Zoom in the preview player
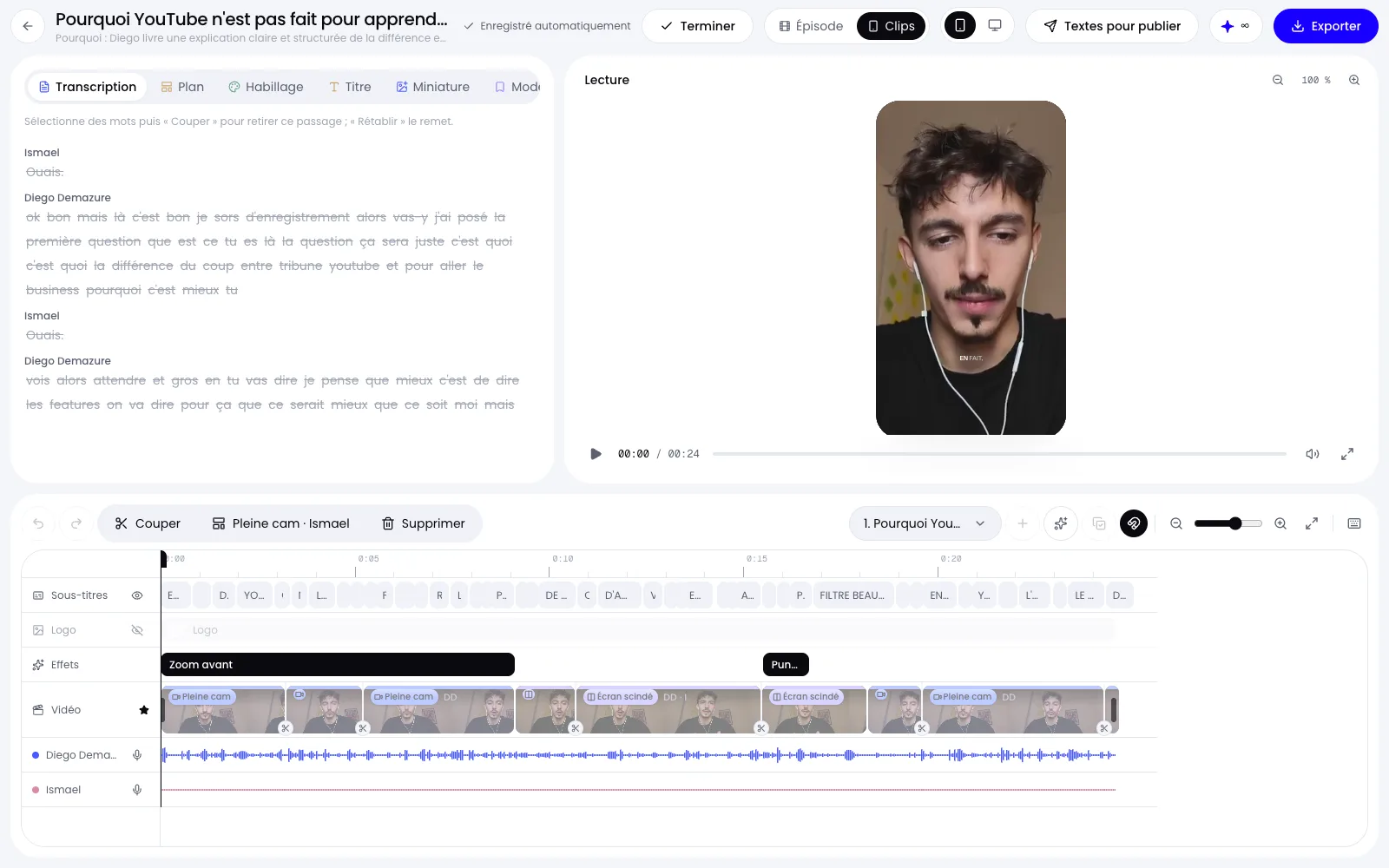The height and width of the screenshot is (868, 1389). 1354,80
